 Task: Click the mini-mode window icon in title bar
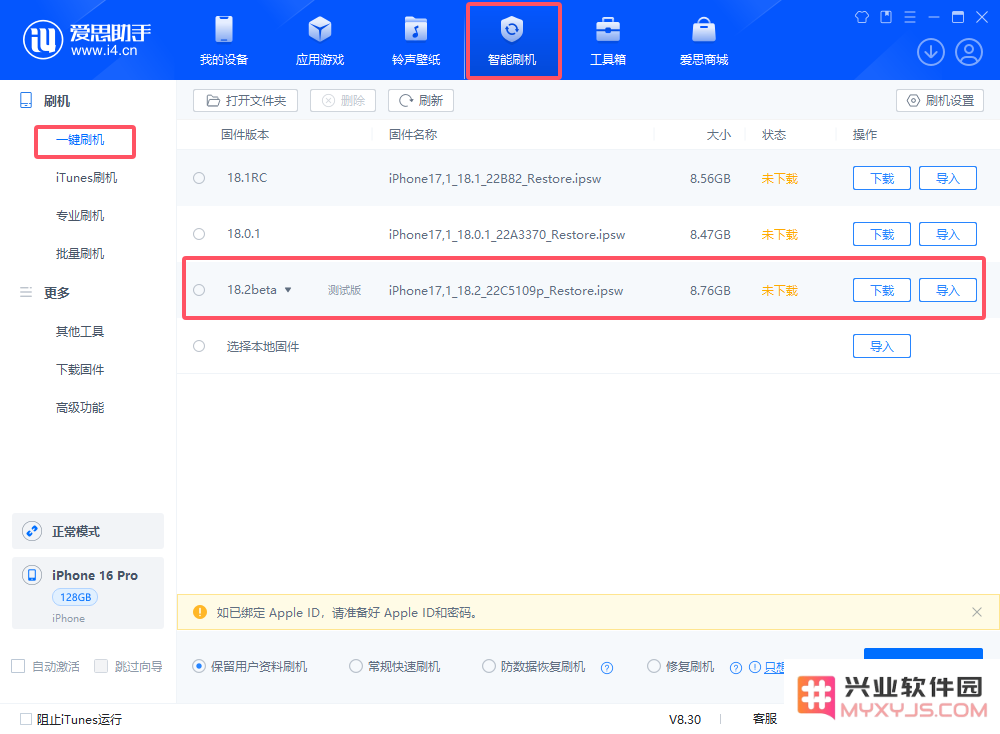click(886, 17)
